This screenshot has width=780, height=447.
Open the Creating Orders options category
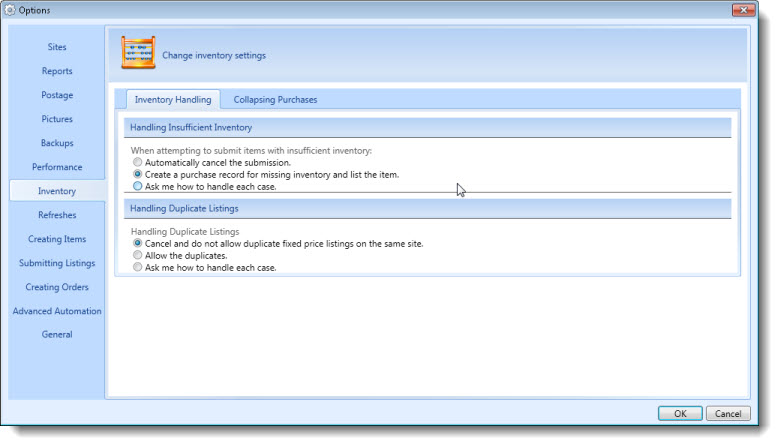point(57,287)
